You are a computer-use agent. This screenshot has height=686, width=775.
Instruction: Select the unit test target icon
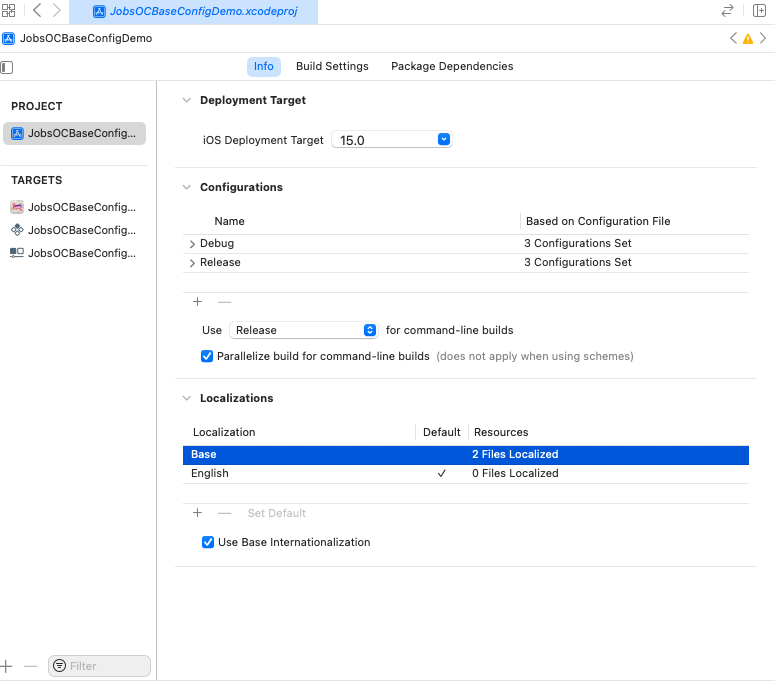pyautogui.click(x=17, y=230)
